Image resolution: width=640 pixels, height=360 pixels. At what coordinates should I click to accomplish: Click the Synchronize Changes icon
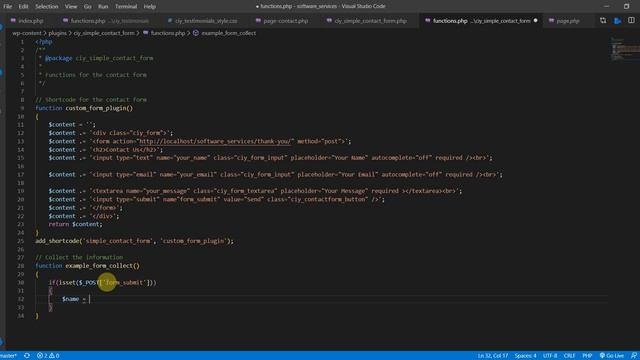(27, 356)
